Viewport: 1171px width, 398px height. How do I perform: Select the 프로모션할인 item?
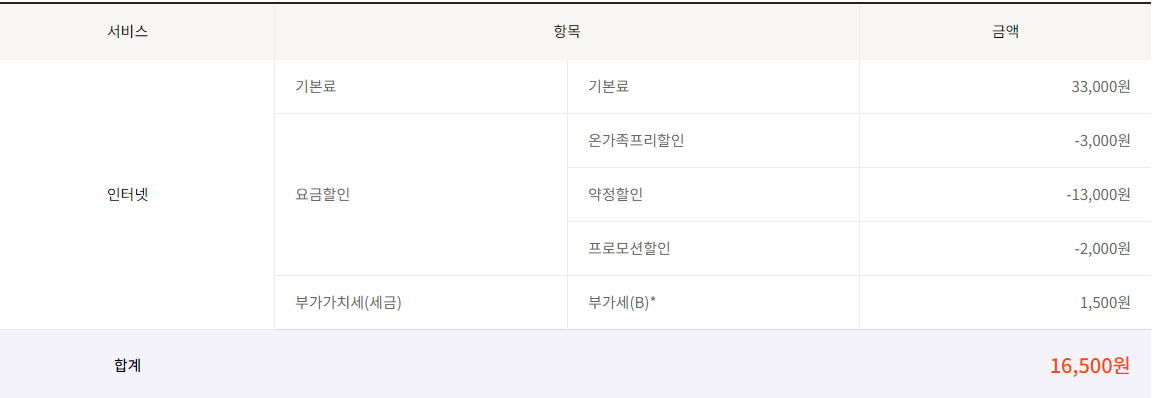(629, 249)
